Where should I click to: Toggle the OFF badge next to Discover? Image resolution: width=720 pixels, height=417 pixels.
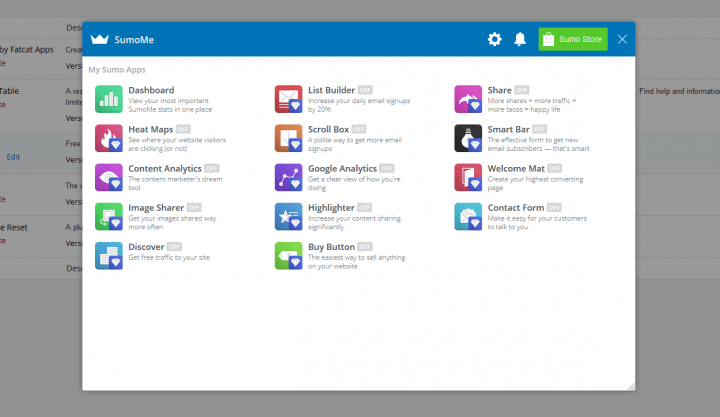(x=174, y=247)
